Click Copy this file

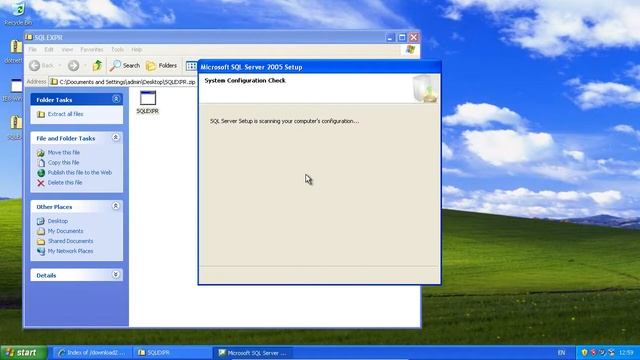click(x=63, y=162)
